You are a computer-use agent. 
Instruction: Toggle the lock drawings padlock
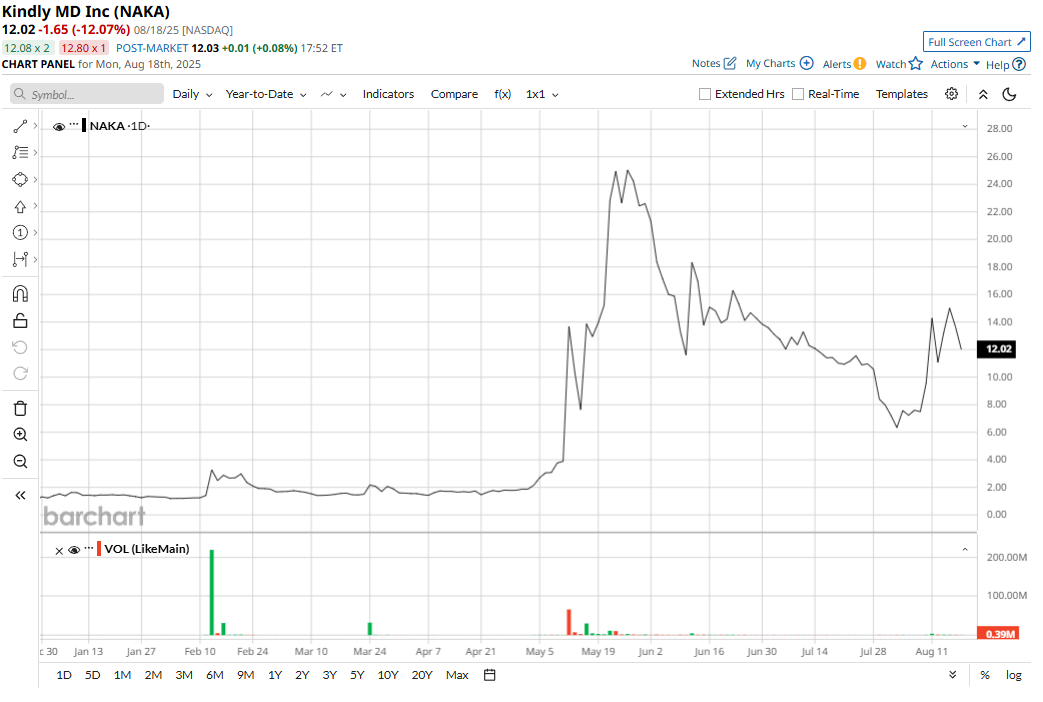click(20, 321)
